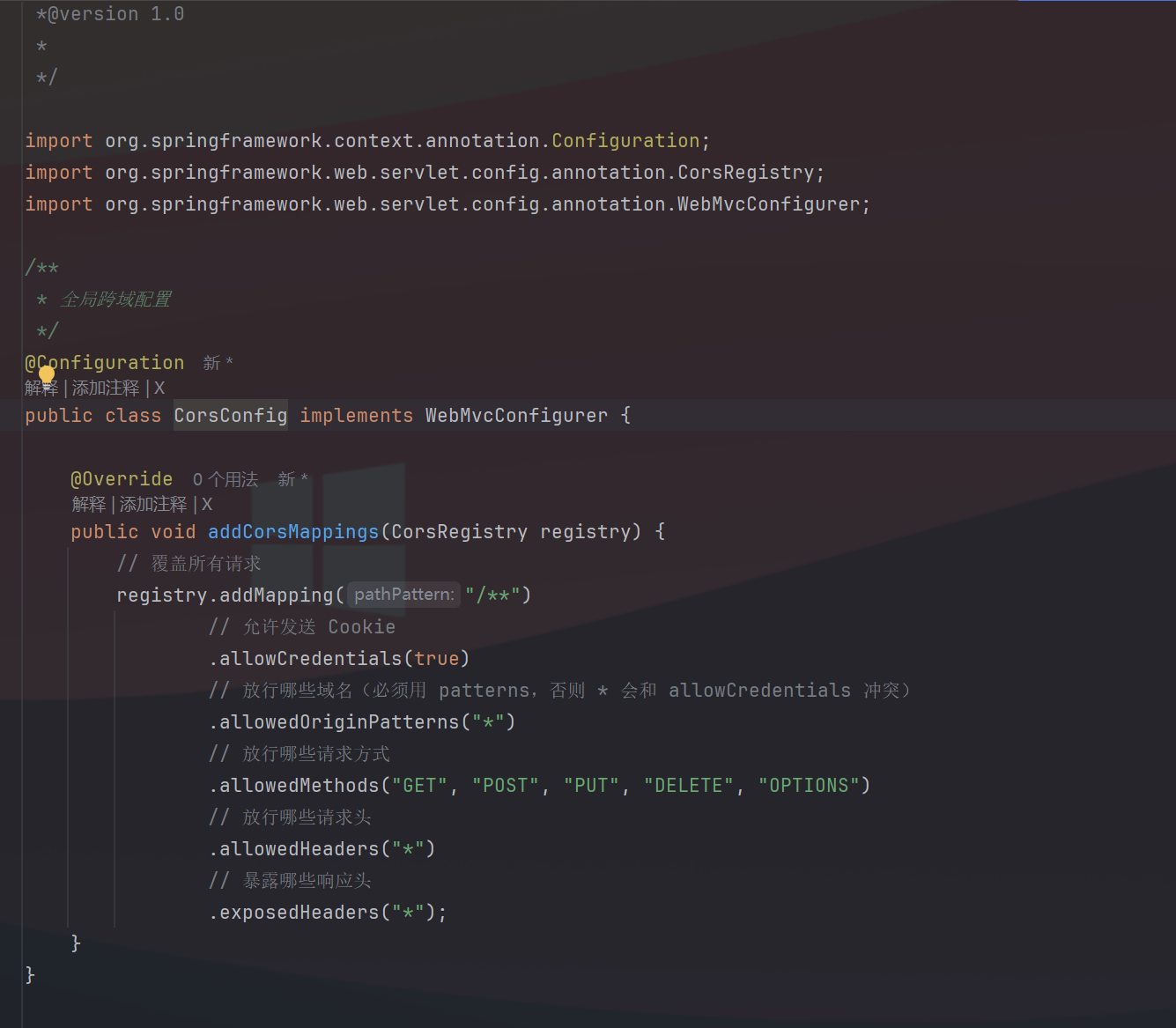This screenshot has height=1028, width=1176.
Task: Click the exposedHeaders method call
Action: [x=299, y=913]
